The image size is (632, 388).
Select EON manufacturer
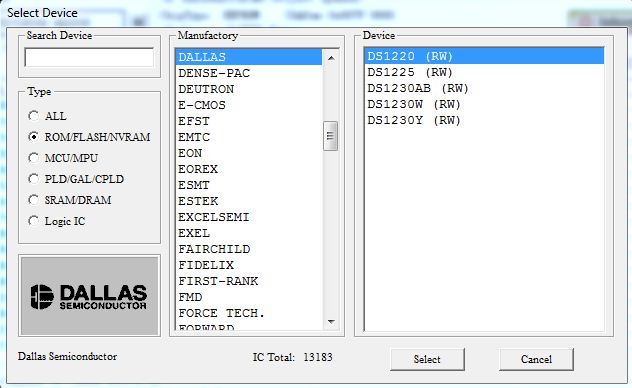249,153
